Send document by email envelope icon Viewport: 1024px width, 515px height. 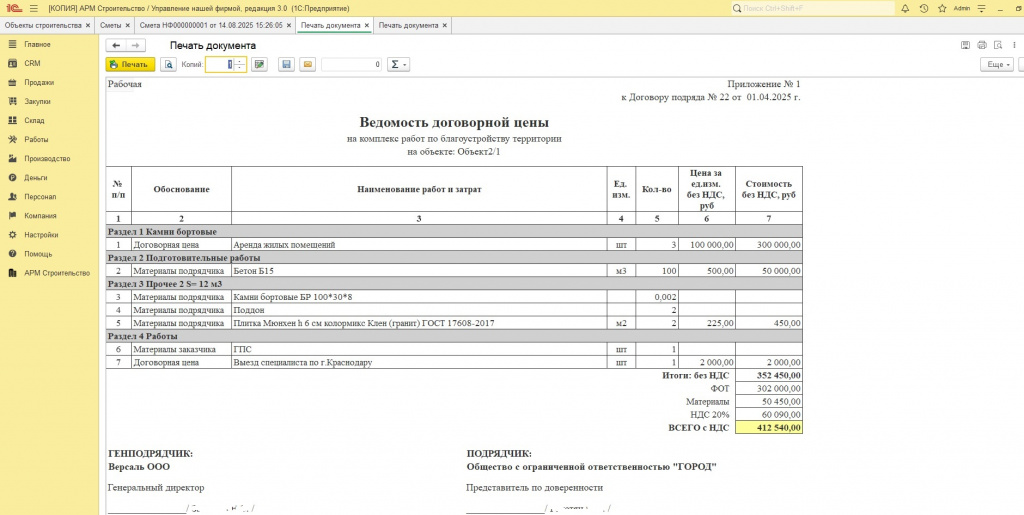click(x=307, y=65)
